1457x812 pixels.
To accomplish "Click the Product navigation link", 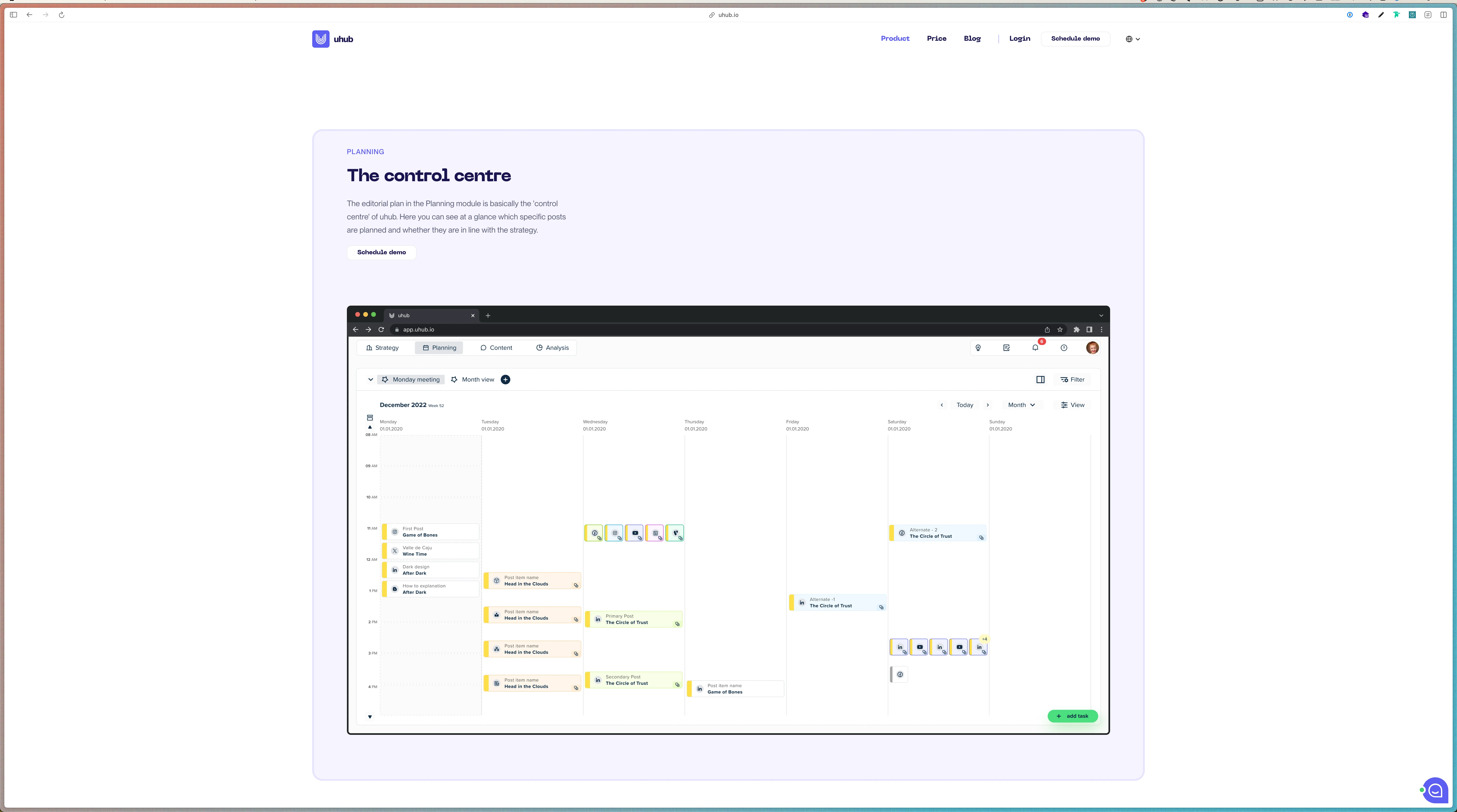I will [895, 38].
